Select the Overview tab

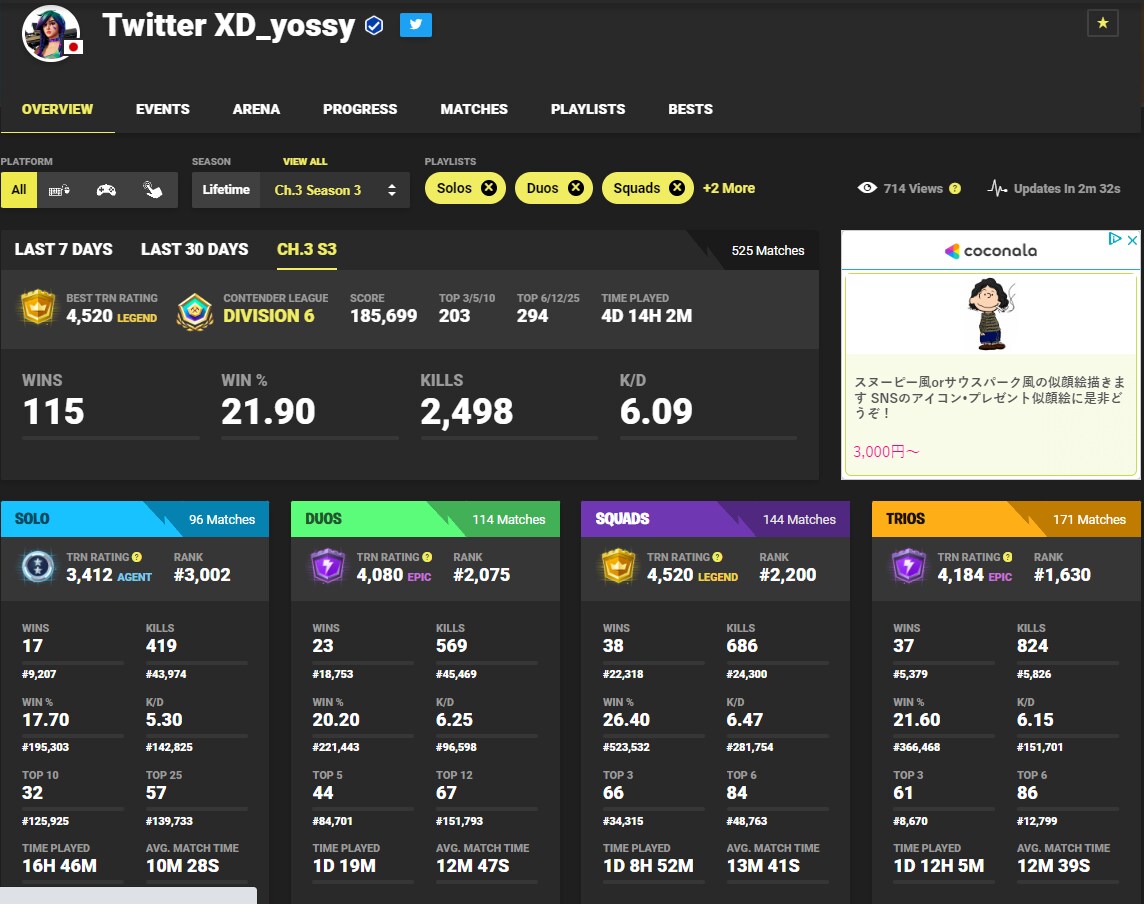[58, 109]
